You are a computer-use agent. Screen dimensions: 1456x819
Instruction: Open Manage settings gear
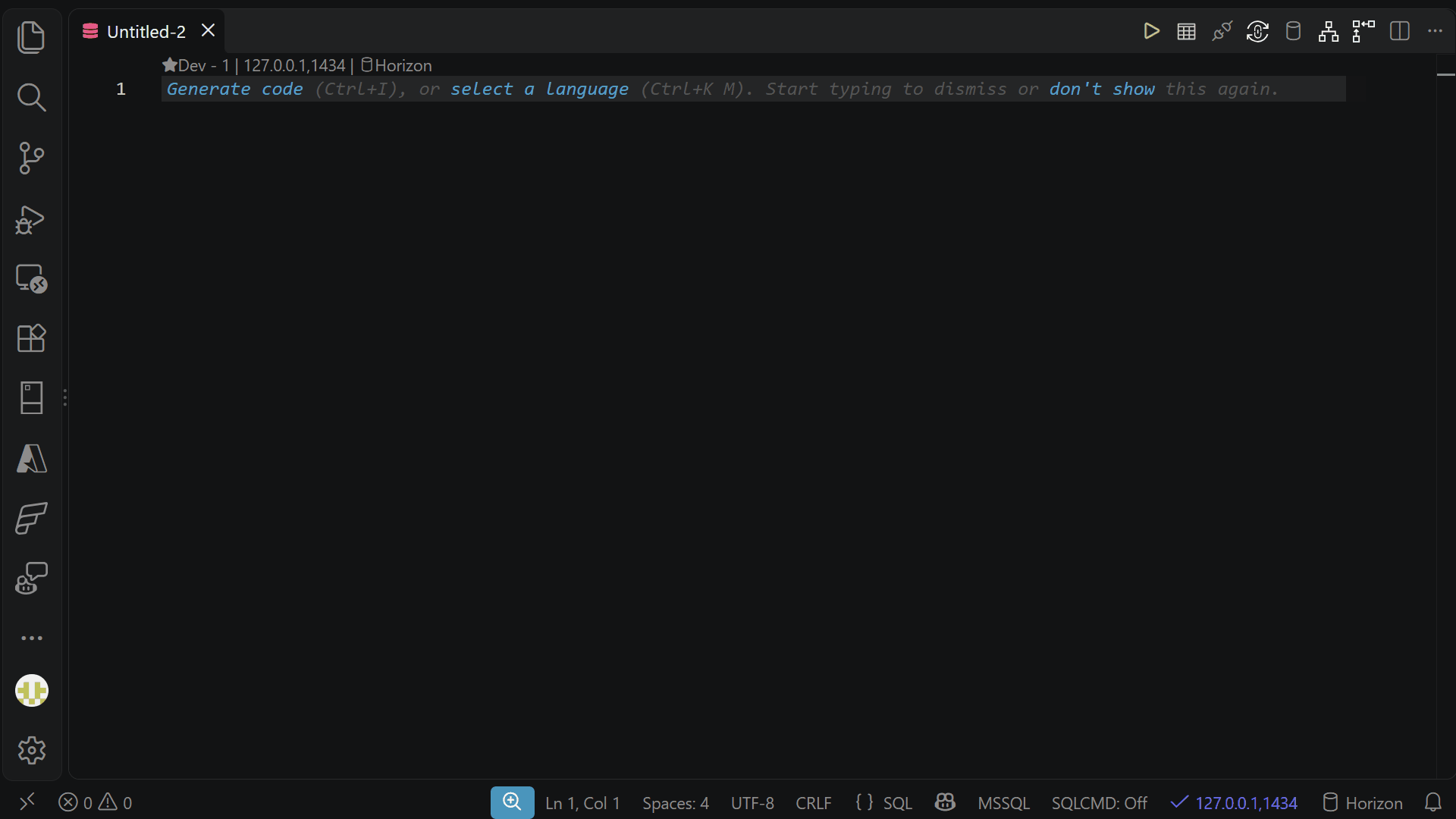pos(31,751)
